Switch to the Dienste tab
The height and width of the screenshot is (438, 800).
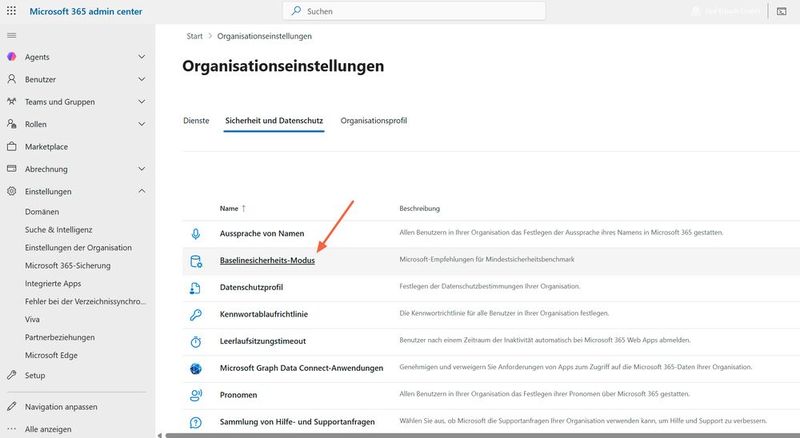[x=196, y=120]
